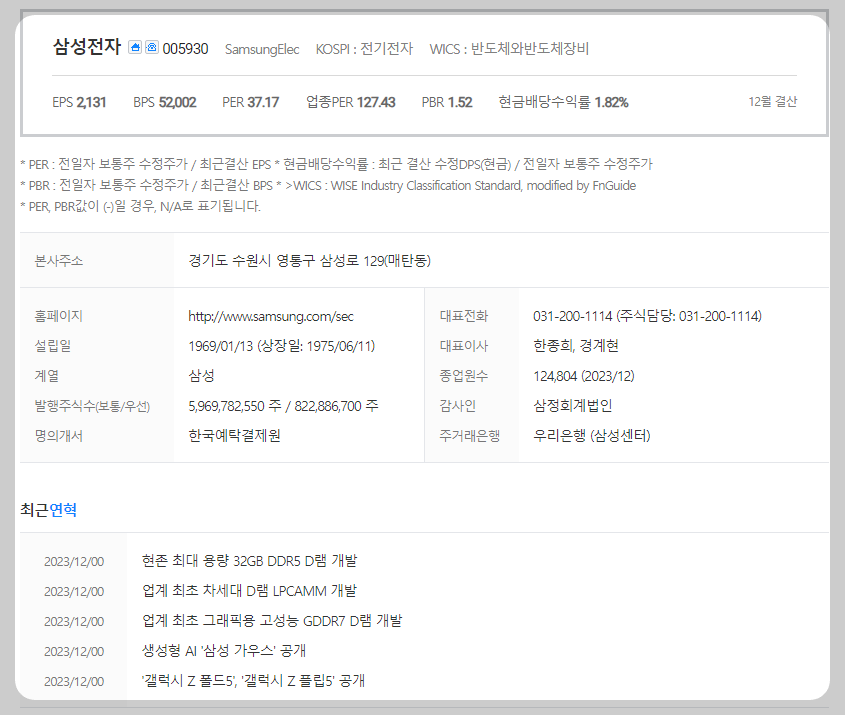
Task: Click the 삼성전자 company name heading
Action: pyautogui.click(x=87, y=47)
